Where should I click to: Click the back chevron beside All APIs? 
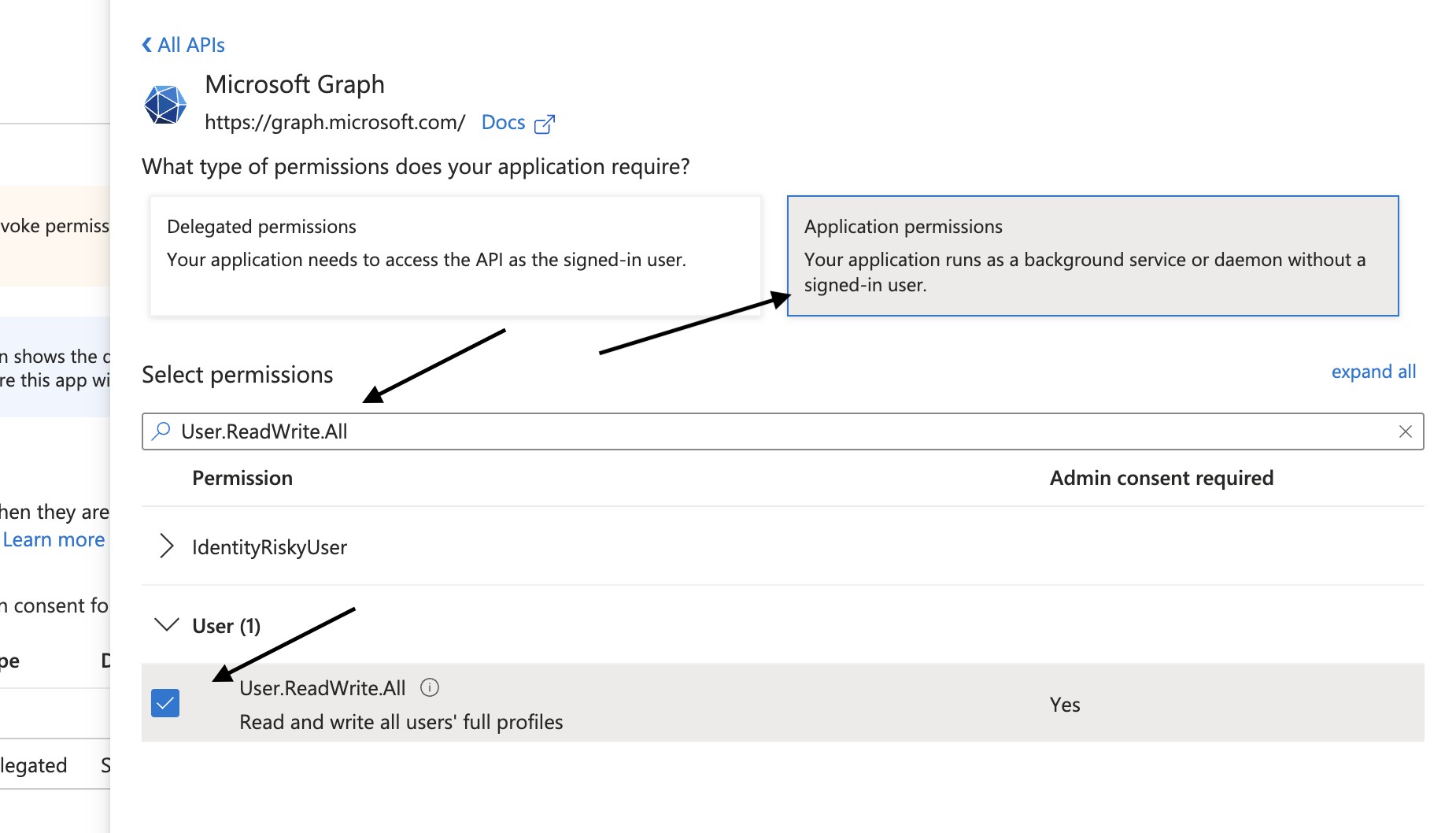pyautogui.click(x=147, y=45)
